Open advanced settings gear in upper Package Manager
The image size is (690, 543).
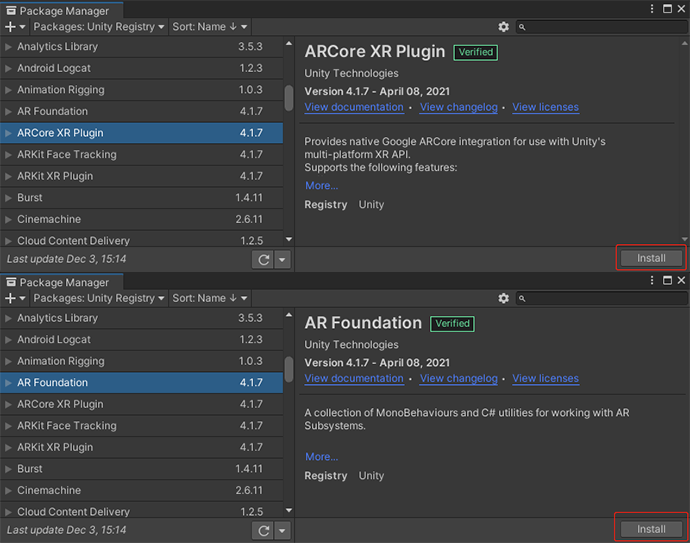pyautogui.click(x=503, y=27)
